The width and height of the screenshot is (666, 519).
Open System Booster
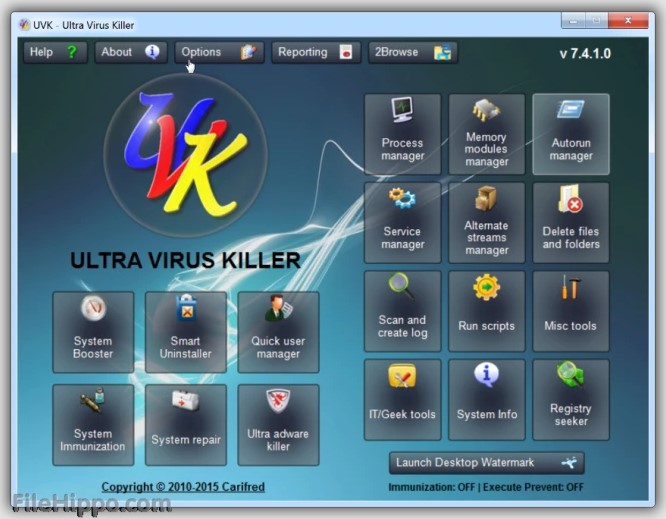(x=93, y=332)
